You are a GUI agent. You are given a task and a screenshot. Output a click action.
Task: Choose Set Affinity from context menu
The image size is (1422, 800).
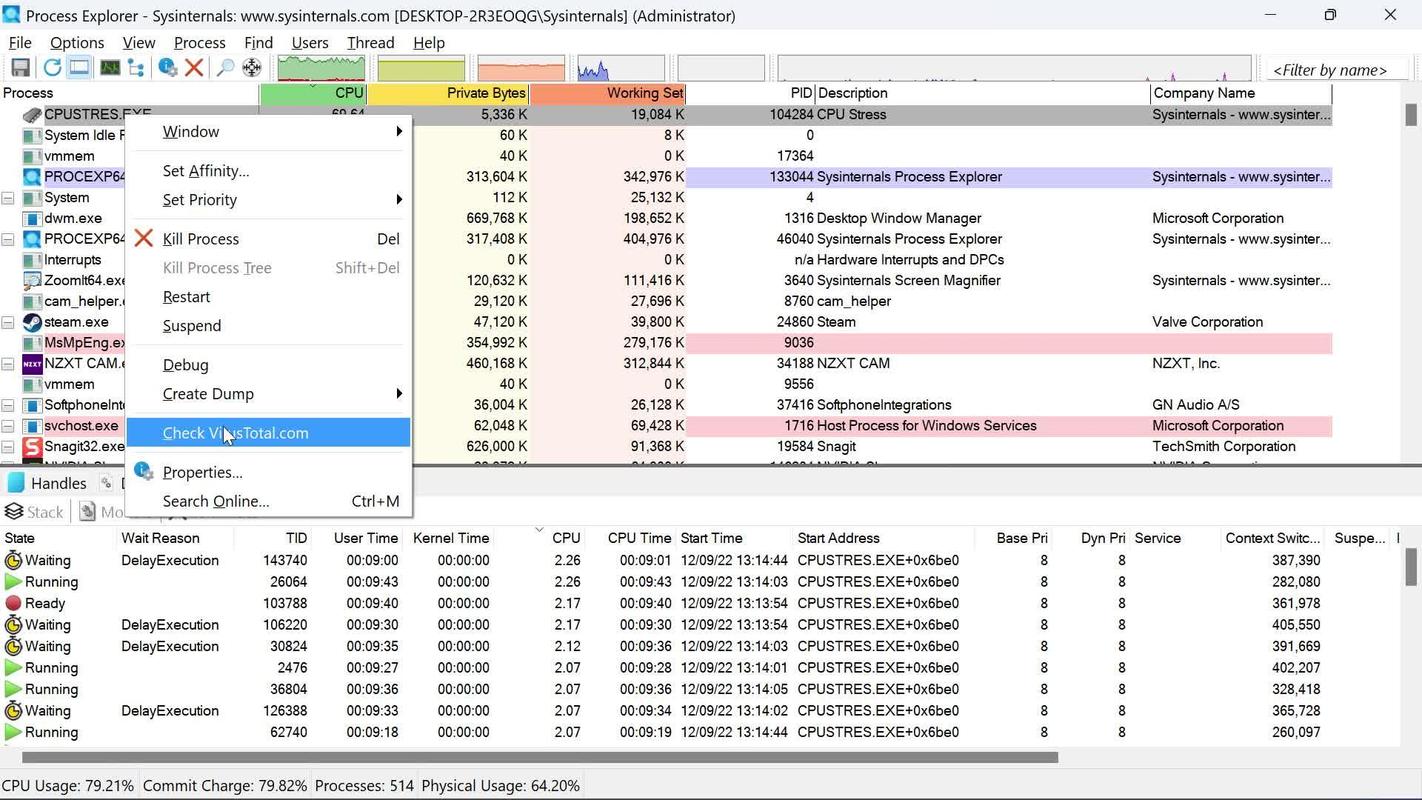pos(268,170)
